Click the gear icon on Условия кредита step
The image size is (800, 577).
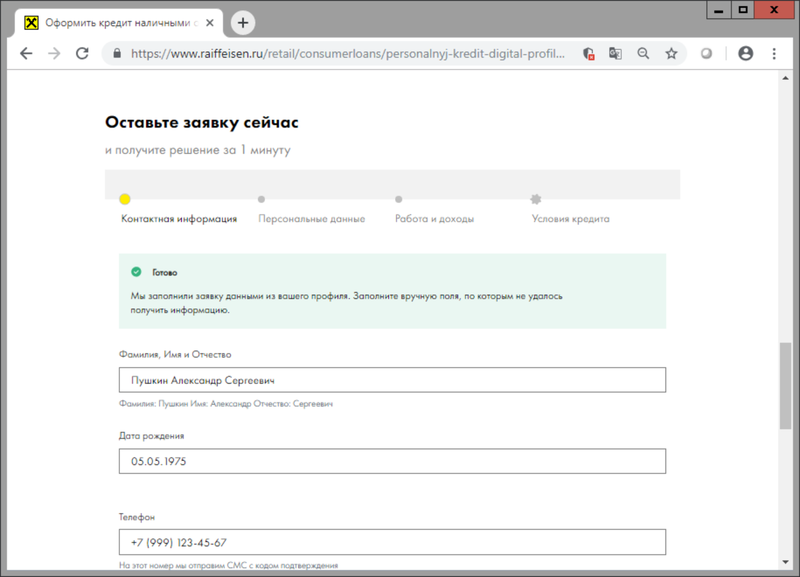pos(536,198)
